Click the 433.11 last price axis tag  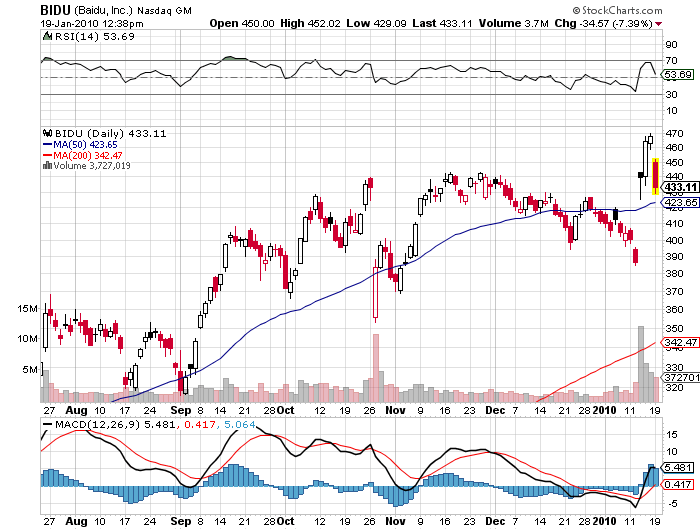coord(680,188)
